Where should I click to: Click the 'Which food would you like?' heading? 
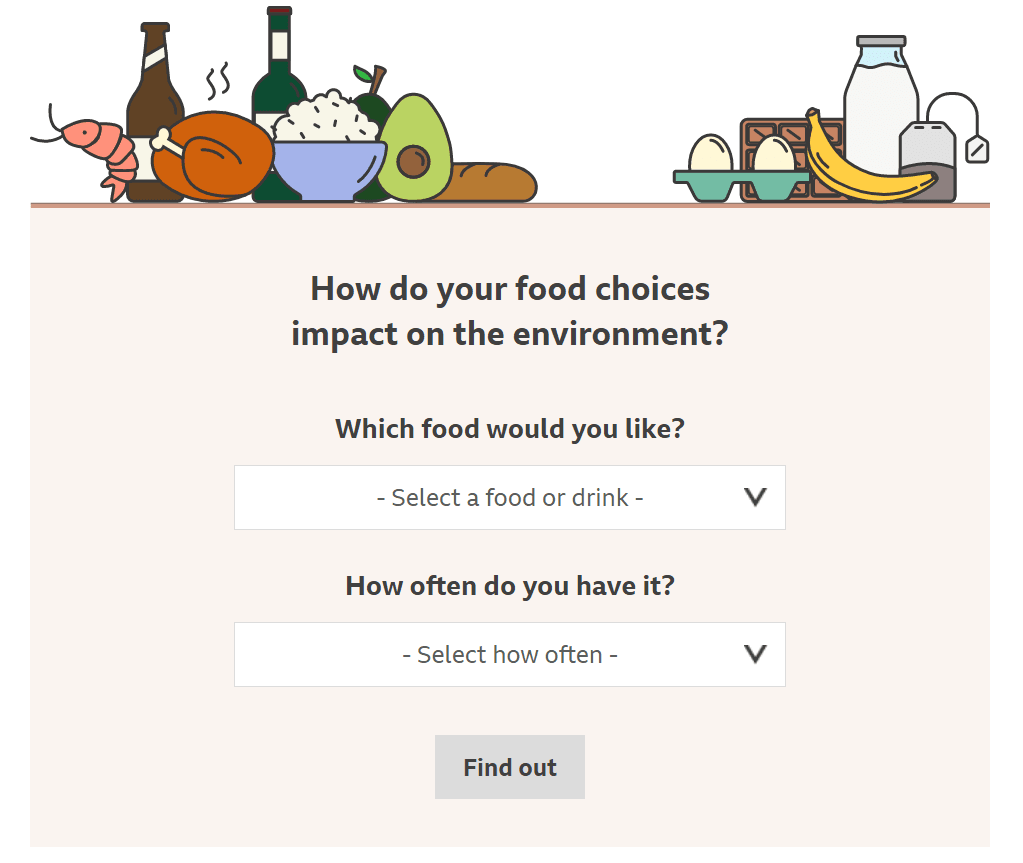point(510,429)
